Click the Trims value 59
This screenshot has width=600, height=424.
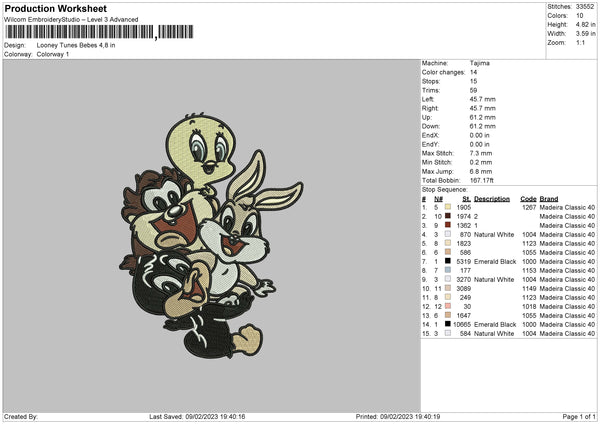point(473,90)
